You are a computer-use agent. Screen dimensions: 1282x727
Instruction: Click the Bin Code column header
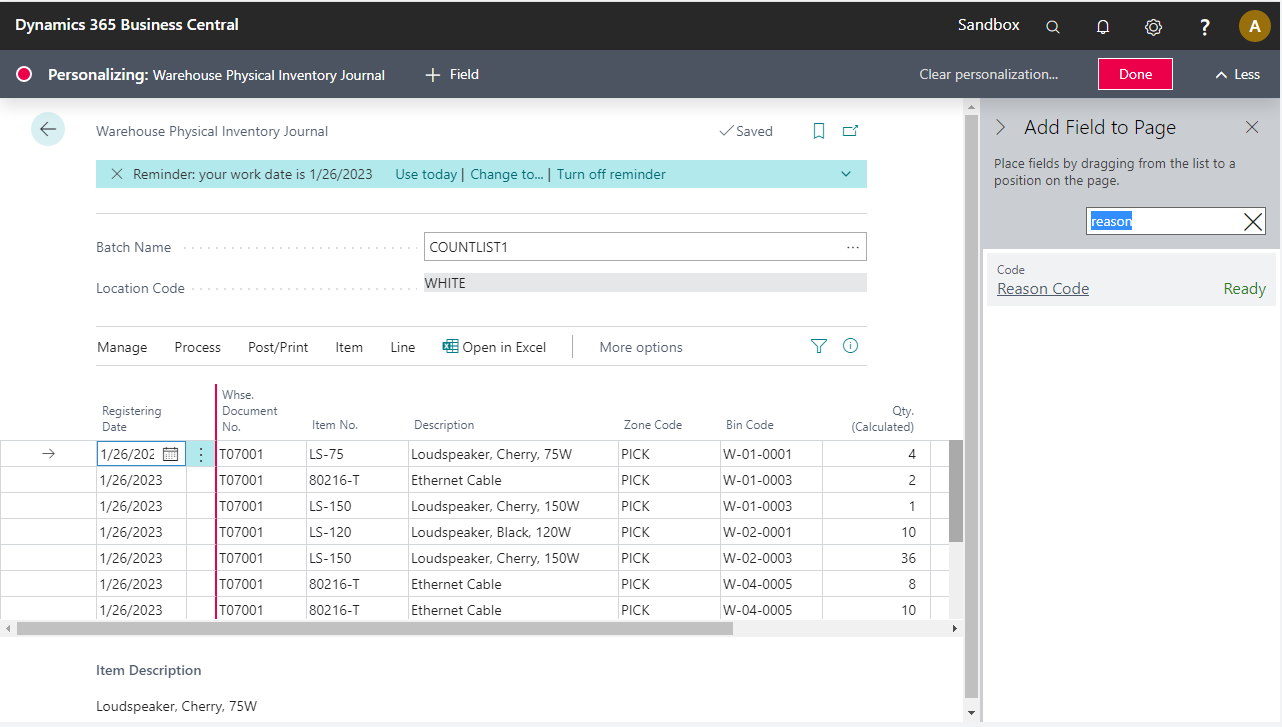750,425
